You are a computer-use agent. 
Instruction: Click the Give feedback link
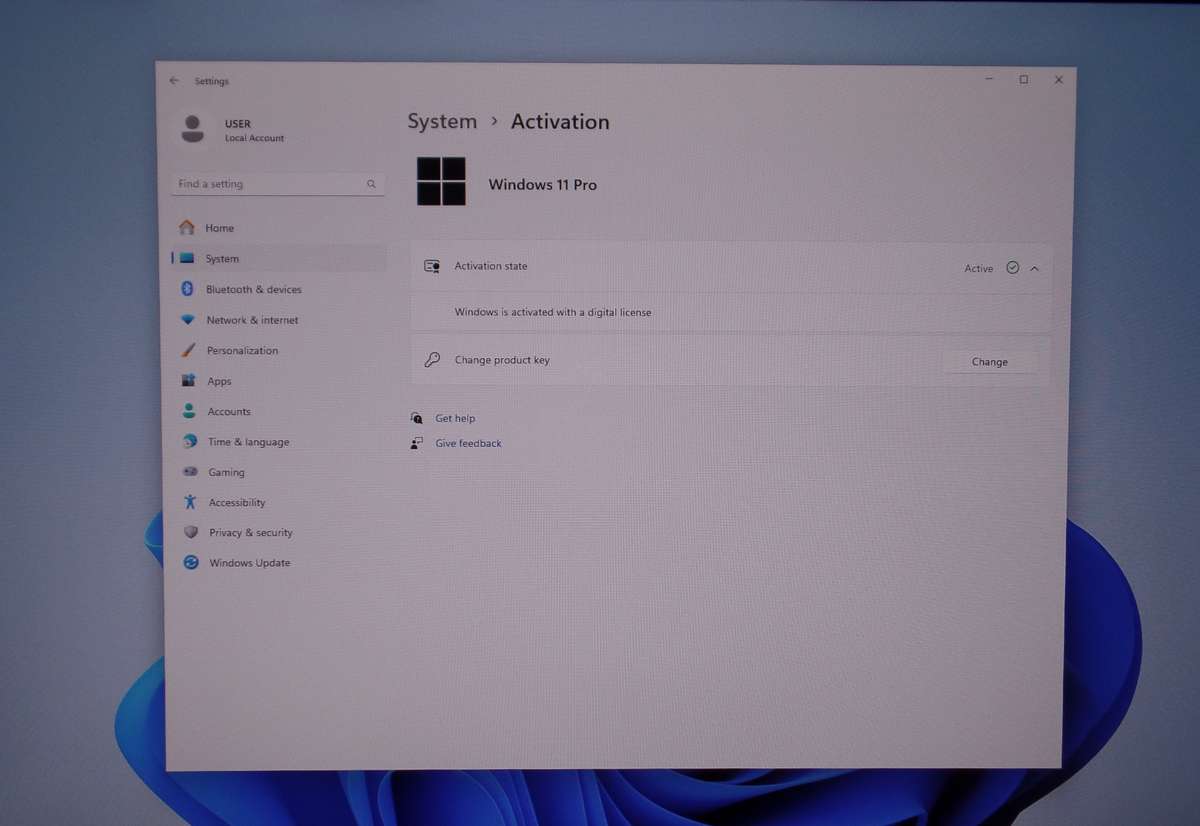tap(468, 444)
